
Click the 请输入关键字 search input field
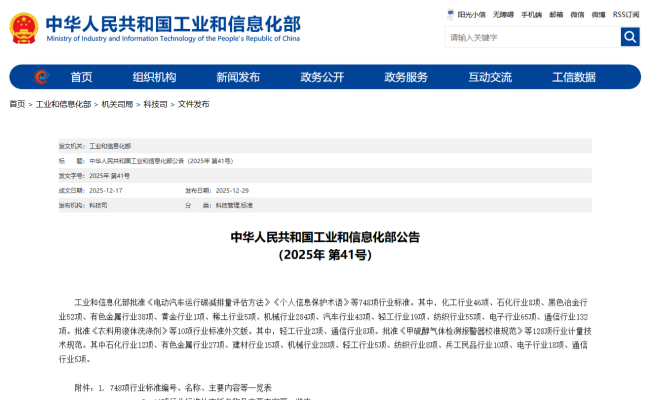coord(532,37)
